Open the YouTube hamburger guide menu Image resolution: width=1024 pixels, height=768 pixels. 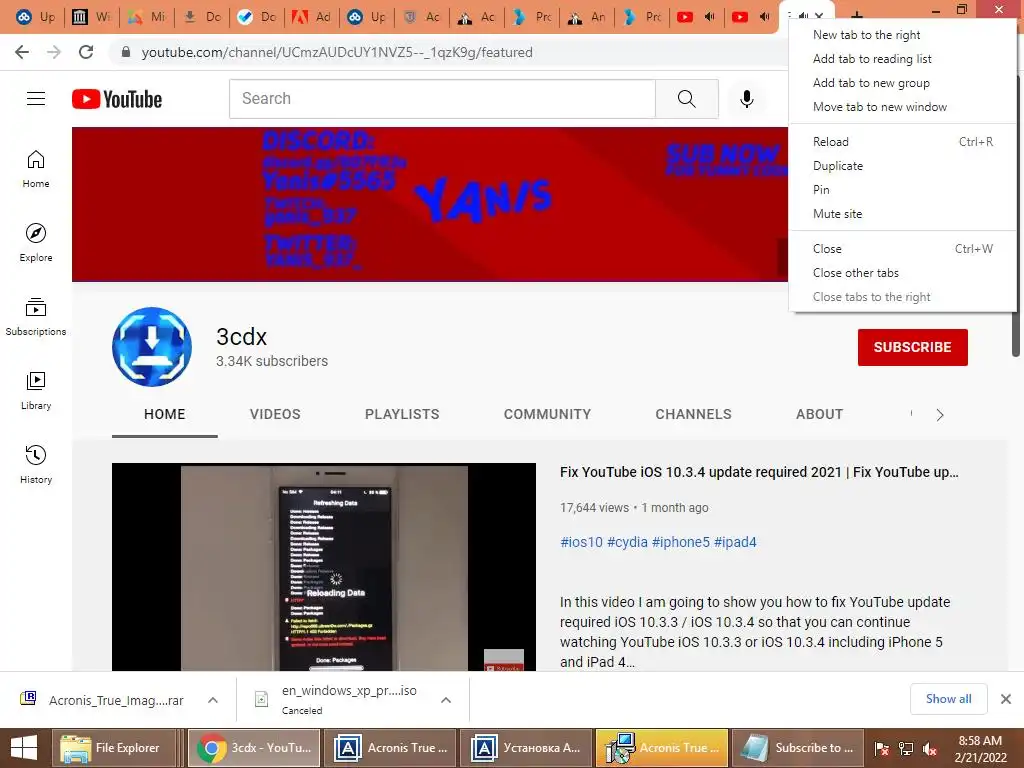(36, 99)
